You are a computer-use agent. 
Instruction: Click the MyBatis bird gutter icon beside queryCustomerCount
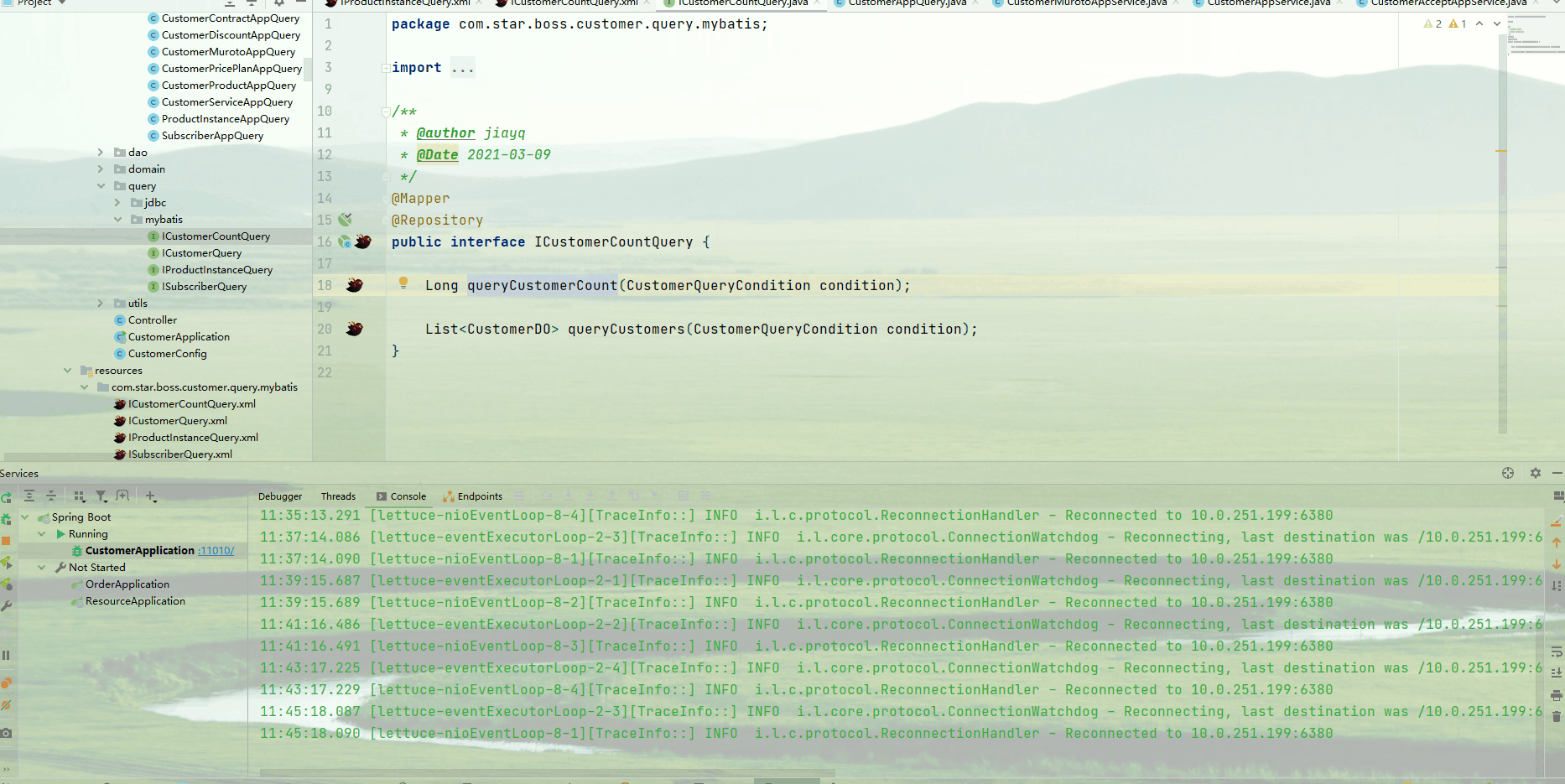[355, 285]
